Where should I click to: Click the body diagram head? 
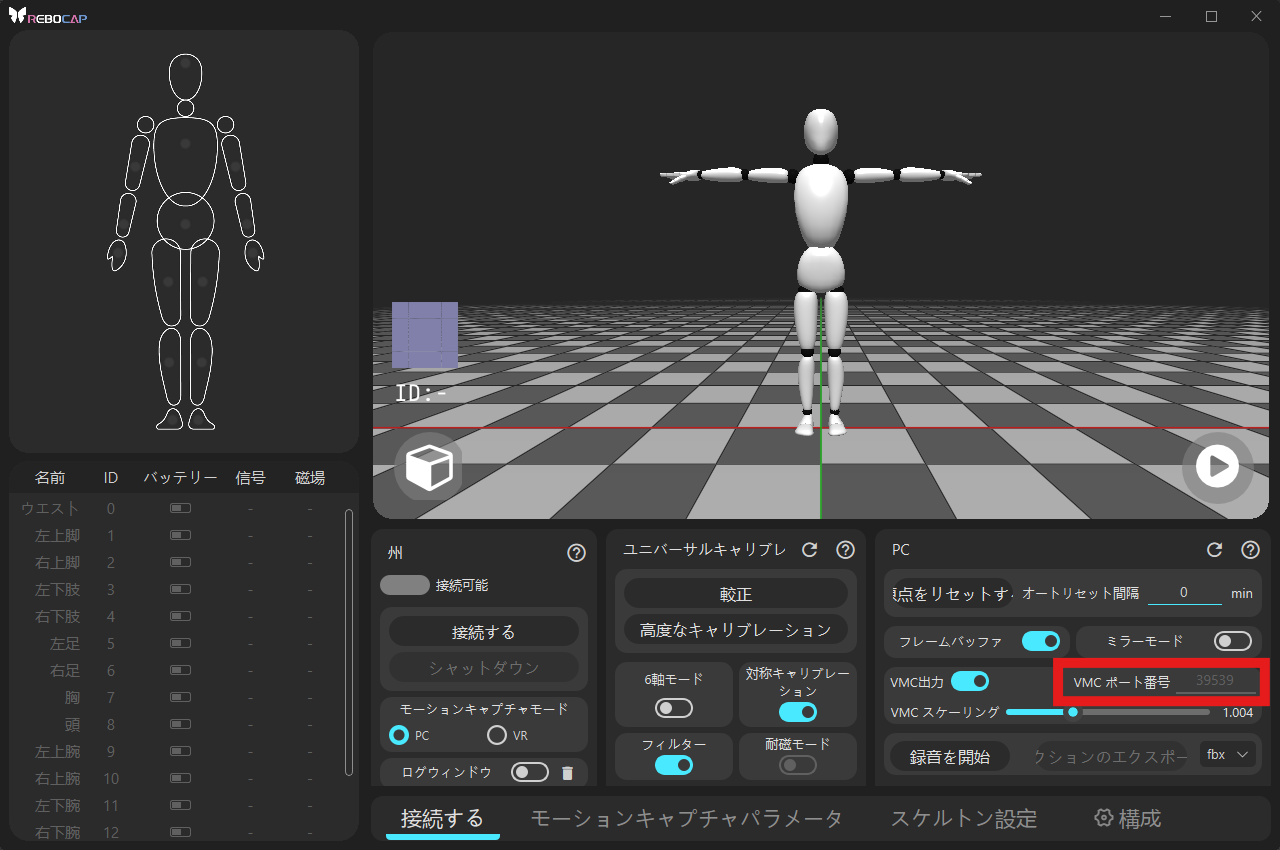click(186, 76)
